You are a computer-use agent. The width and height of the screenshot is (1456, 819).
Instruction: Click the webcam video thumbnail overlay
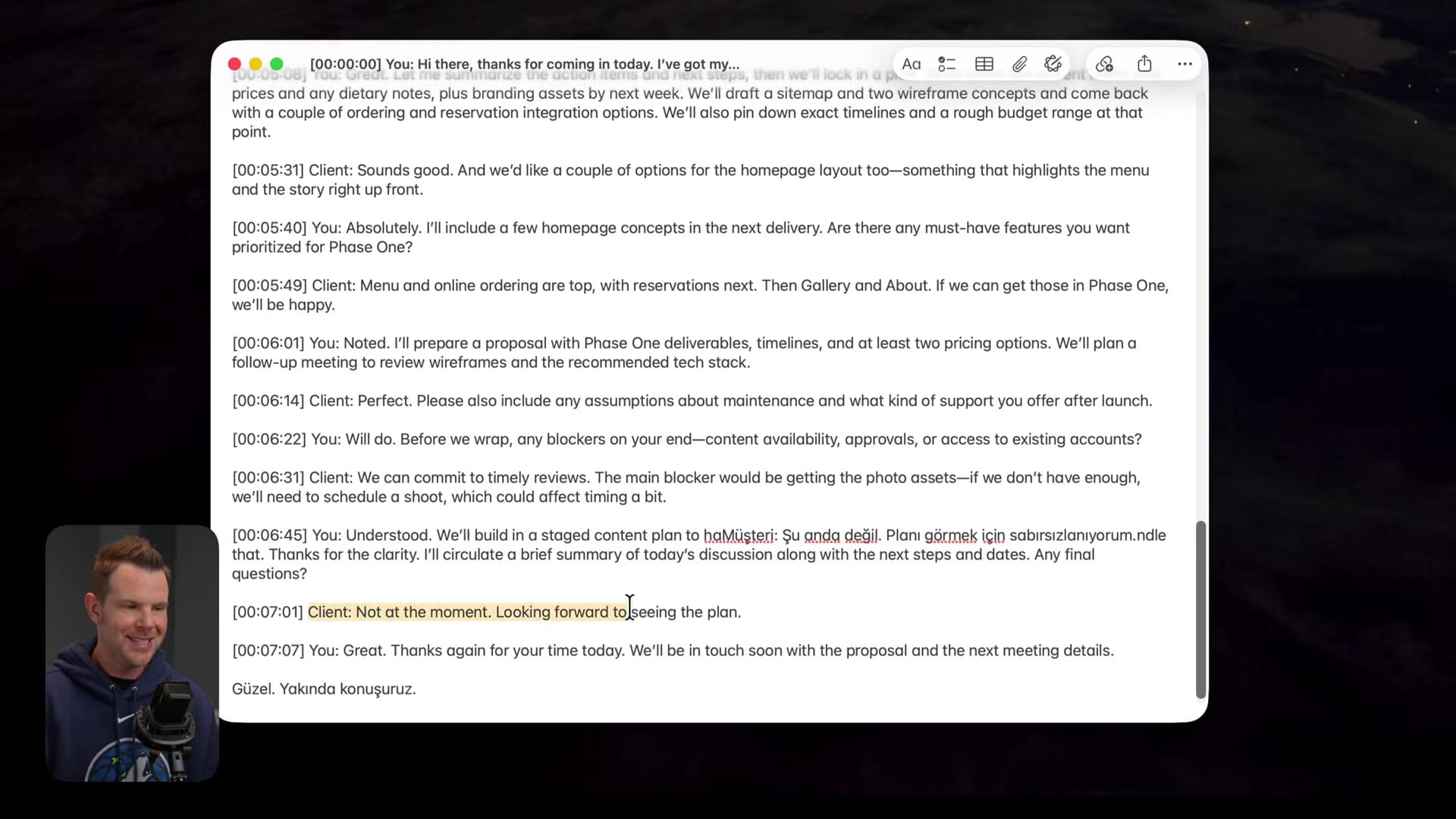tap(132, 653)
